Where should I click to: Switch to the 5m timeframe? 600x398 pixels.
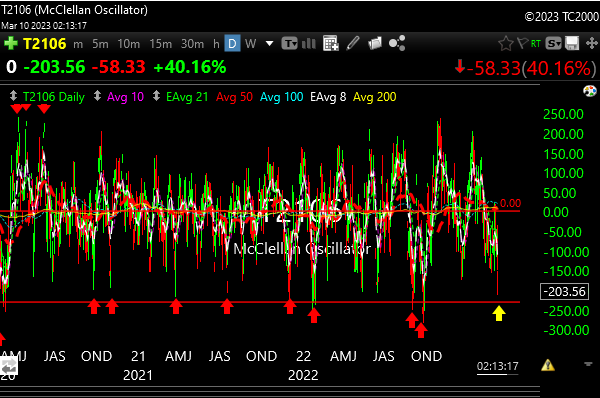pos(100,44)
